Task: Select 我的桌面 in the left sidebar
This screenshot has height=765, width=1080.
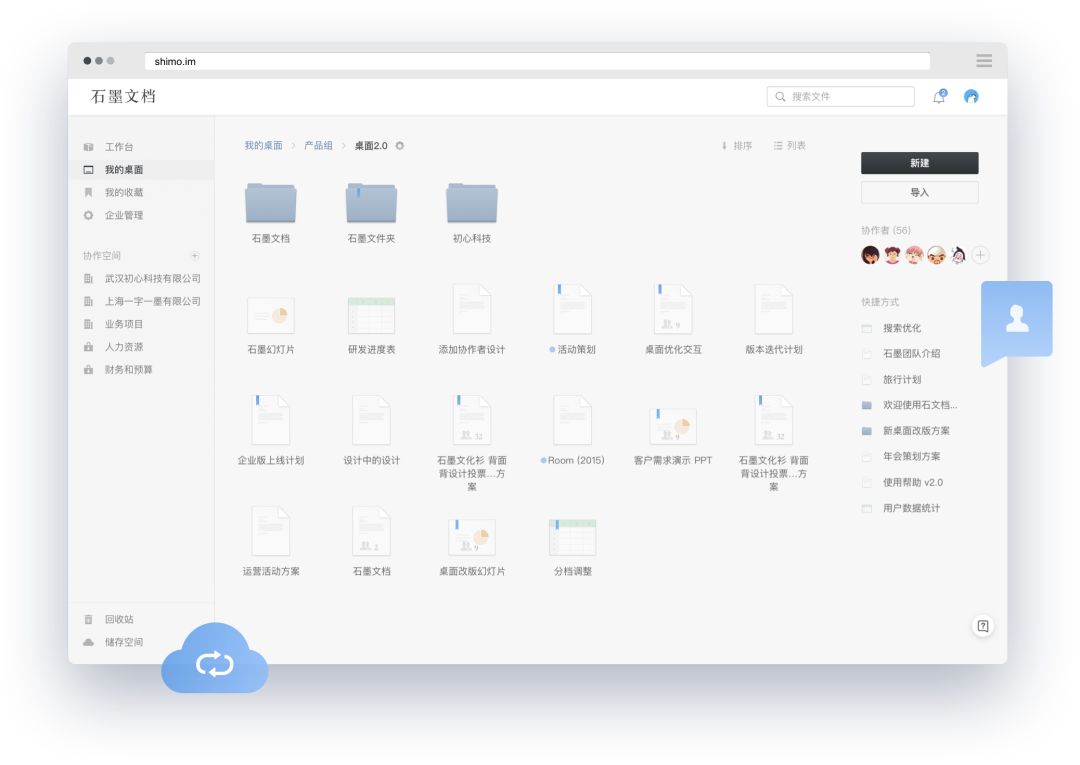Action: pyautogui.click(x=141, y=169)
